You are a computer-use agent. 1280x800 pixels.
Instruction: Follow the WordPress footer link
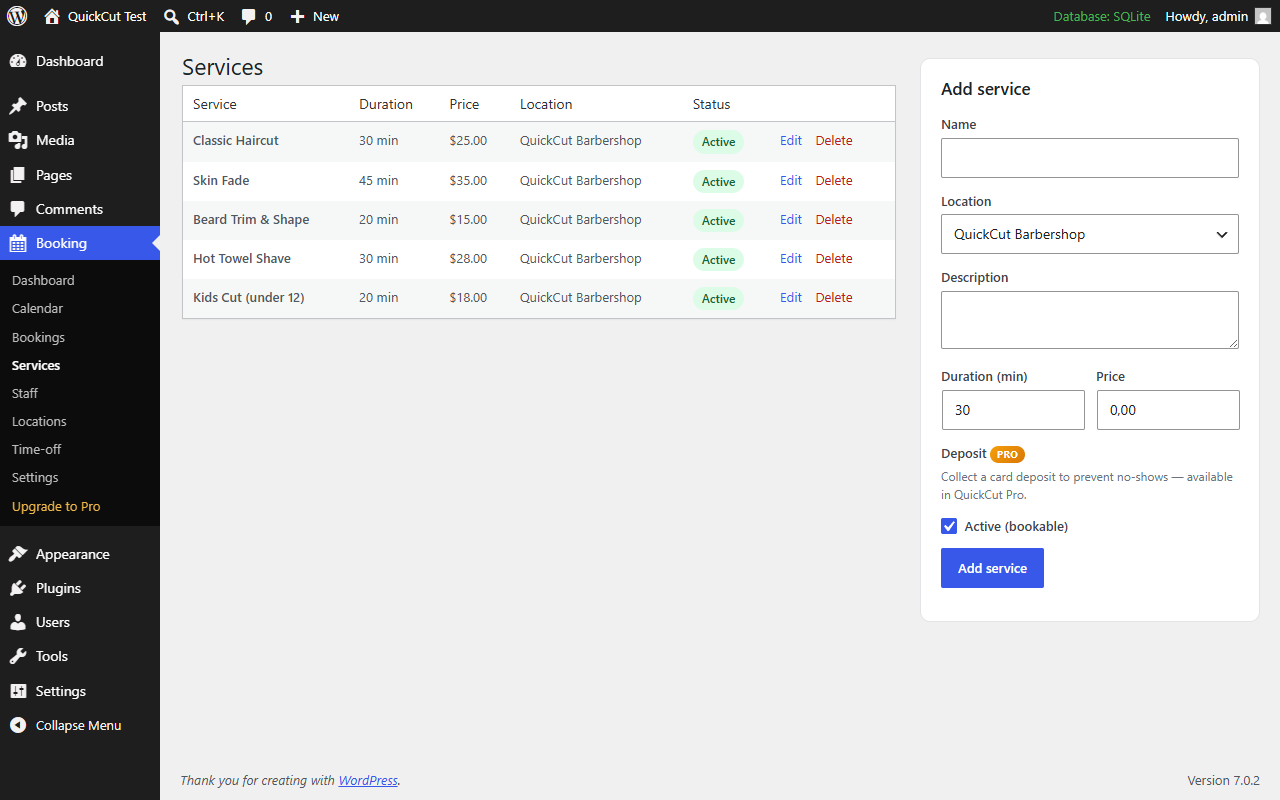[x=368, y=780]
